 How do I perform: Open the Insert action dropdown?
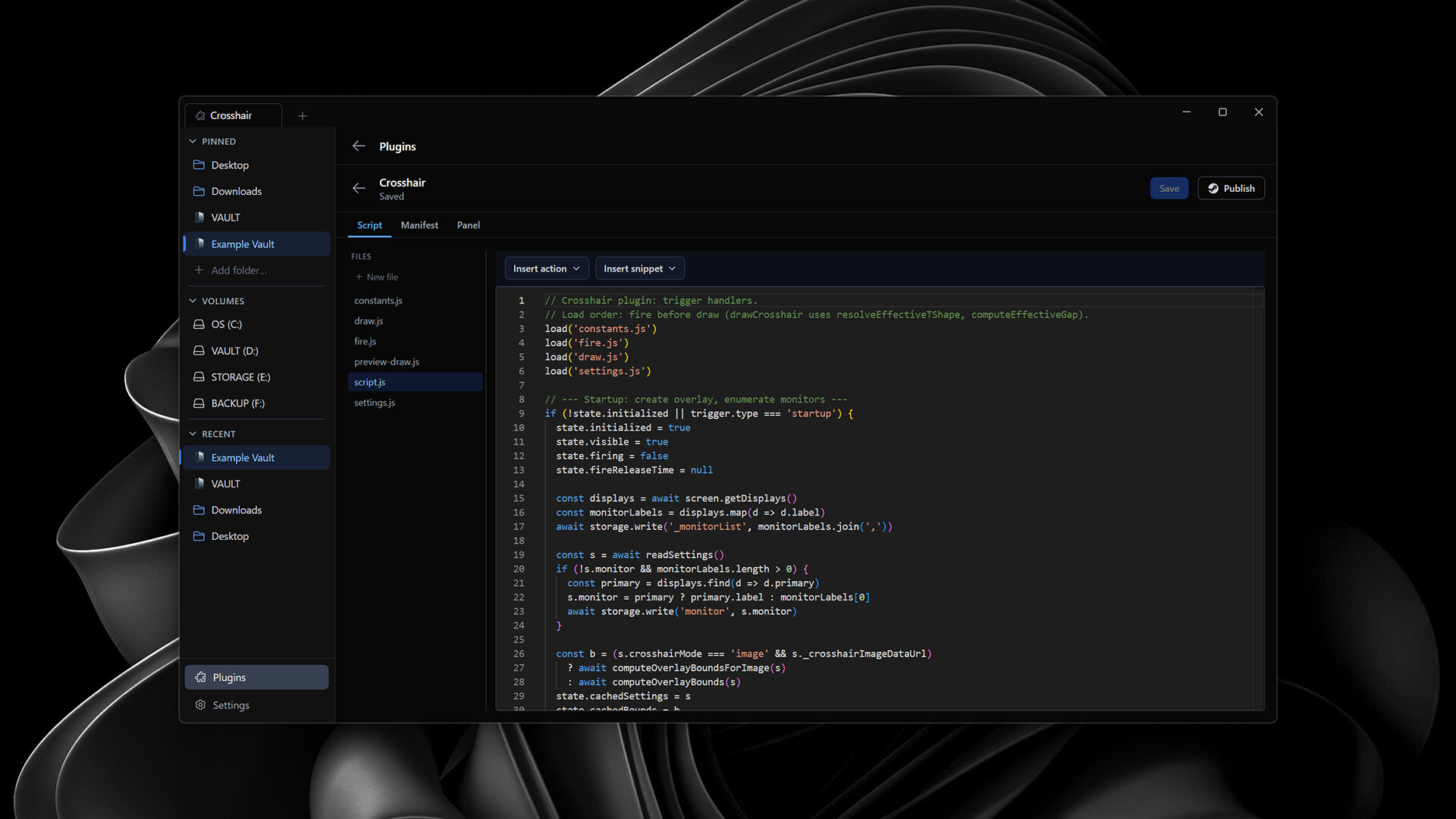(546, 268)
